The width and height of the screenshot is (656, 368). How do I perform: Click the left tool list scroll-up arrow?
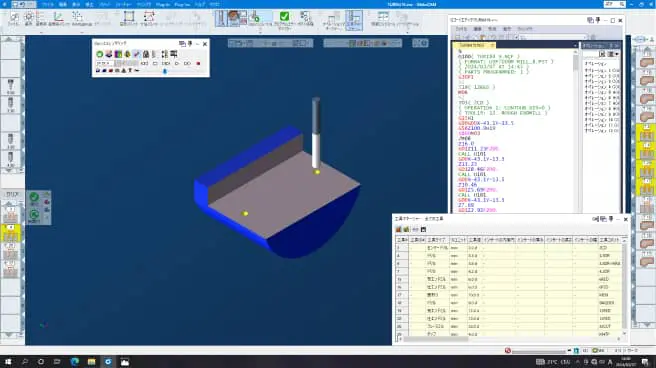tap(9, 39)
